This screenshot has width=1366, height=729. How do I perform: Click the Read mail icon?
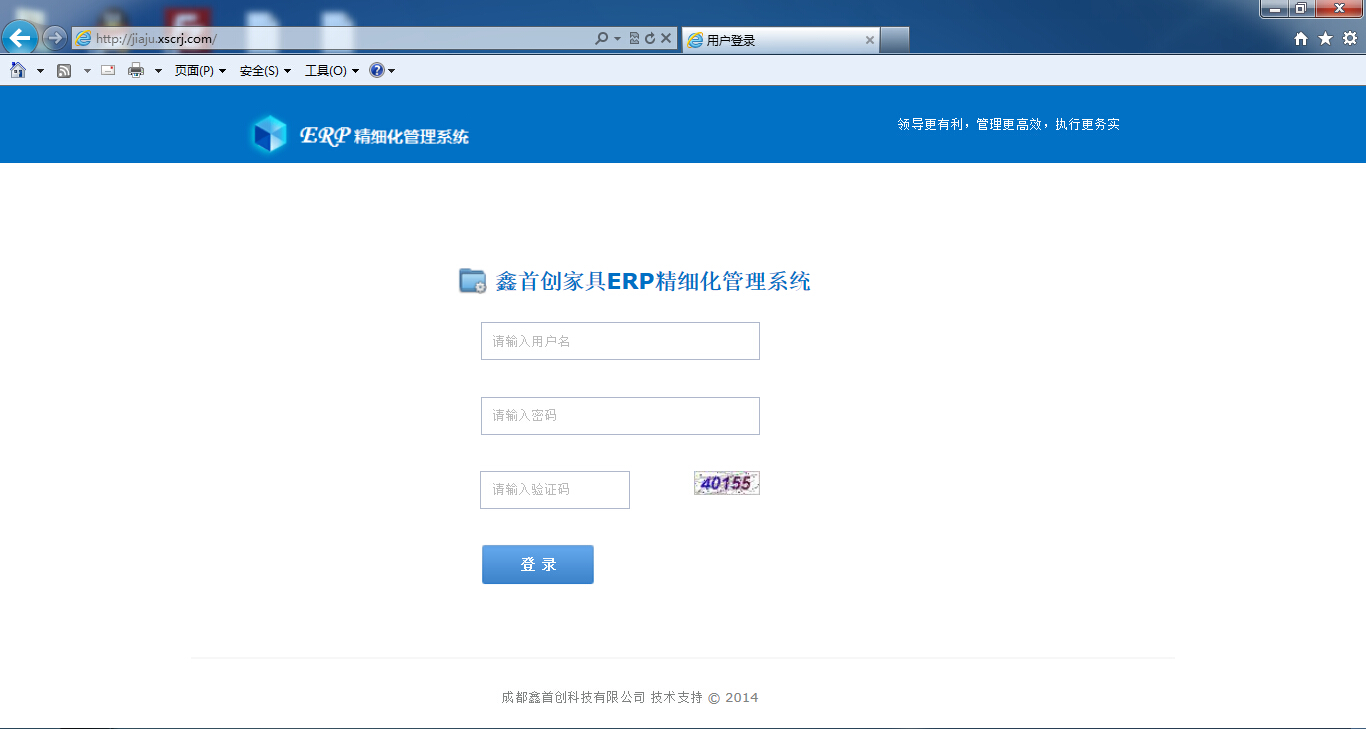click(x=108, y=70)
